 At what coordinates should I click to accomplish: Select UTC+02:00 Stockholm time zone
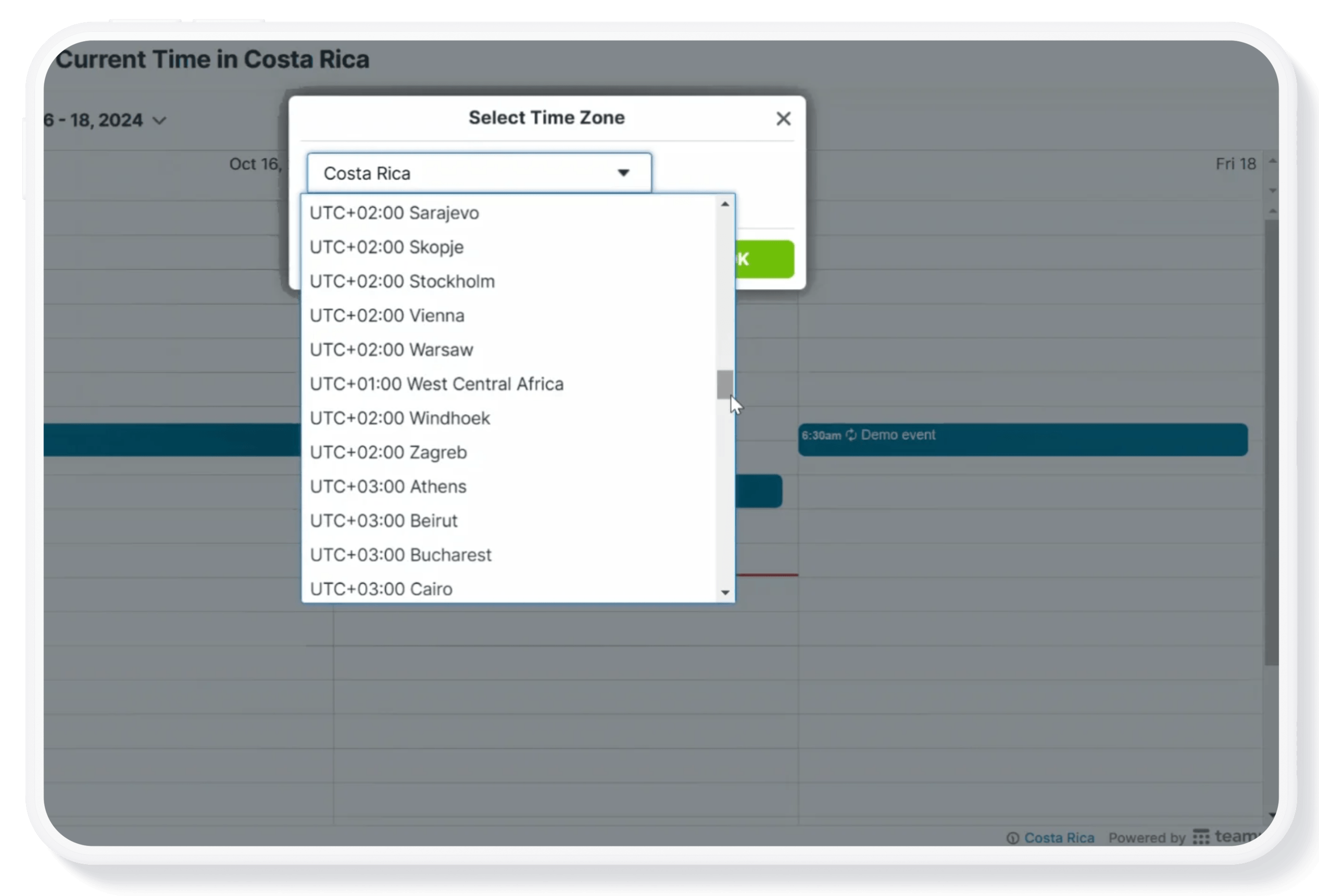point(509,281)
